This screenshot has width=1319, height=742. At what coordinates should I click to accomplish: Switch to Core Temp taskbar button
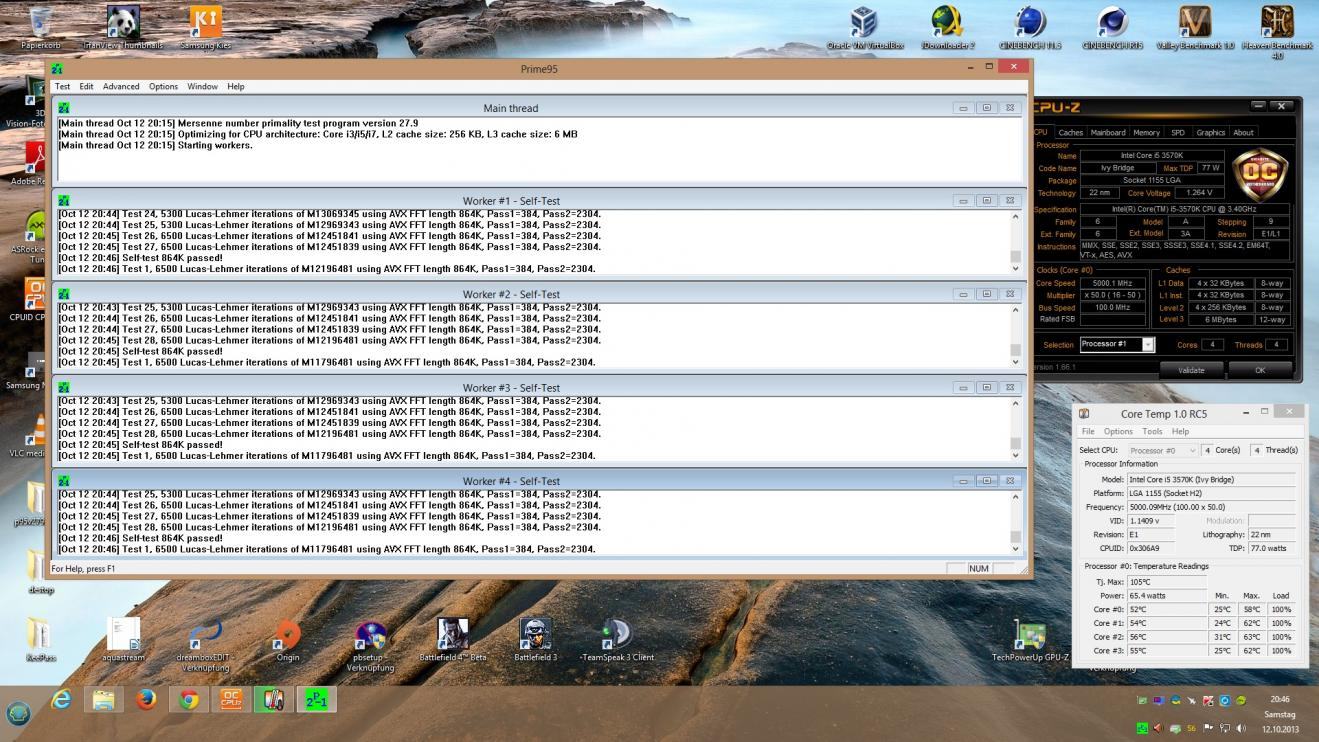(274, 700)
